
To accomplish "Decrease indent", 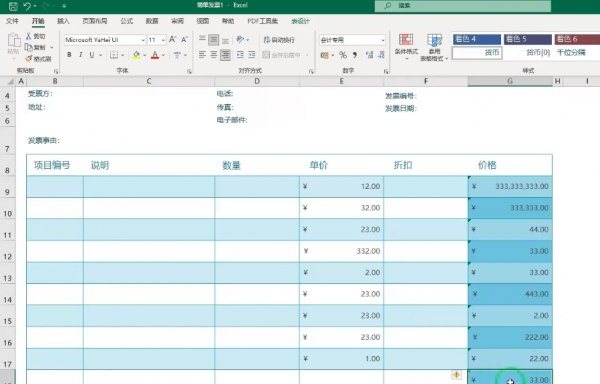I will [240, 55].
